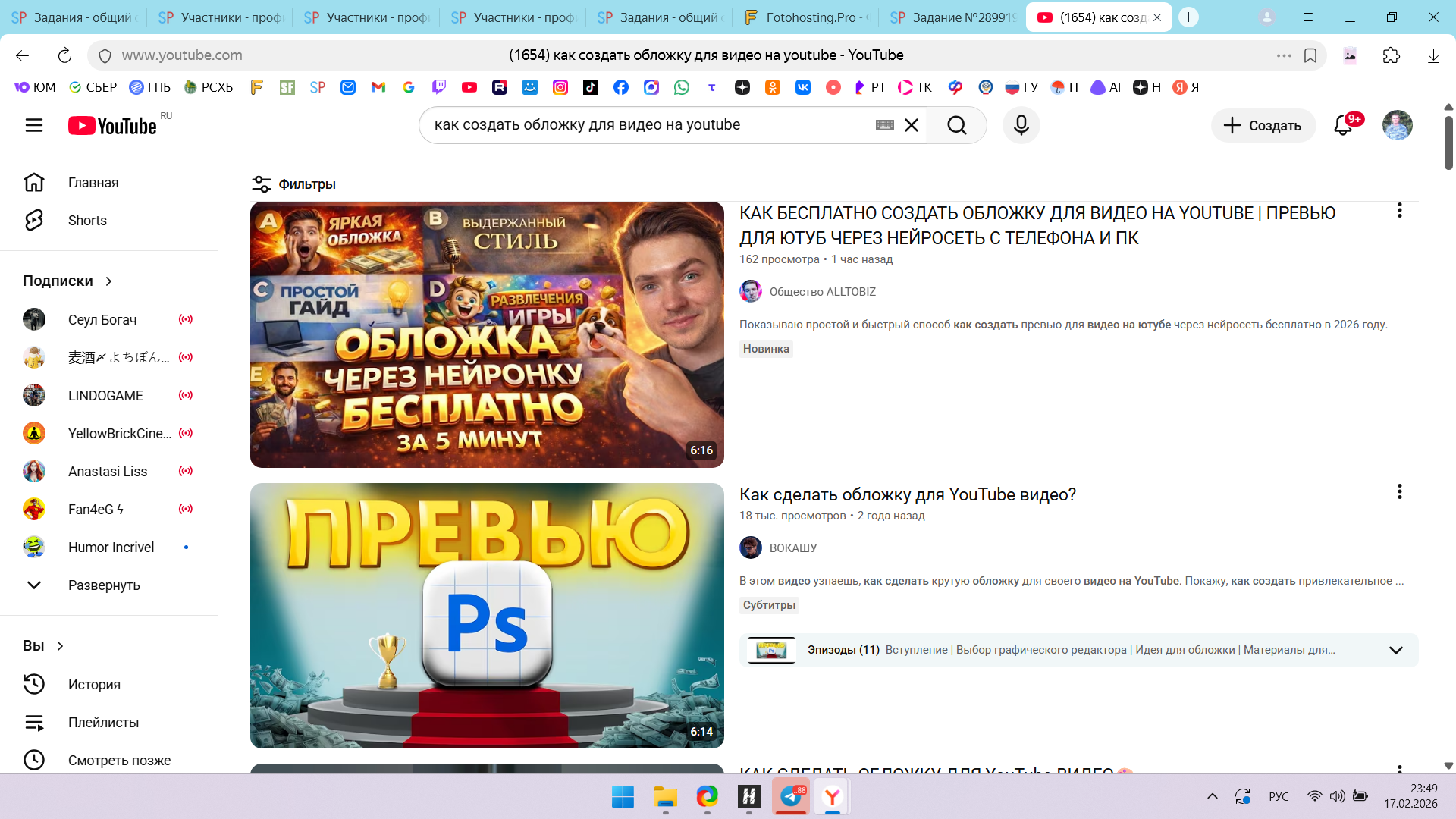Click the voice search microphone icon

[1021, 125]
